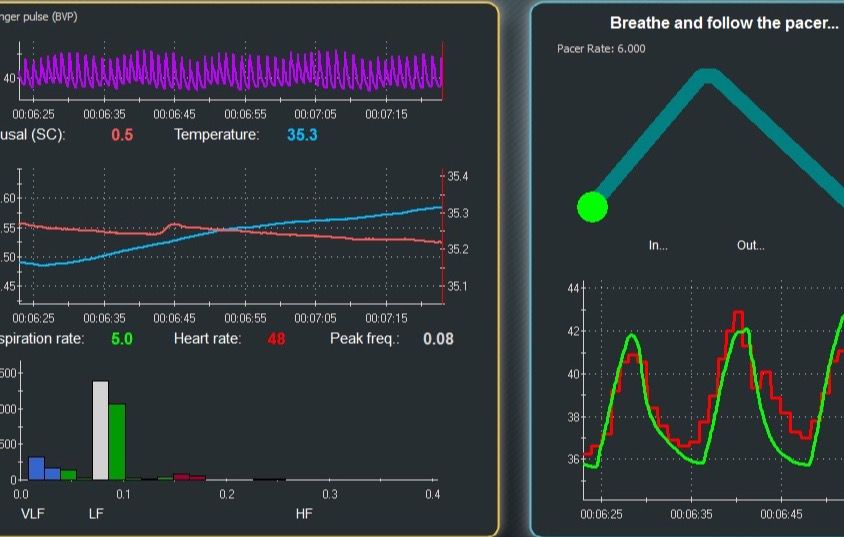Select the red skin conductance value 0.5
Viewport: 844px width, 537px height.
tap(122, 134)
